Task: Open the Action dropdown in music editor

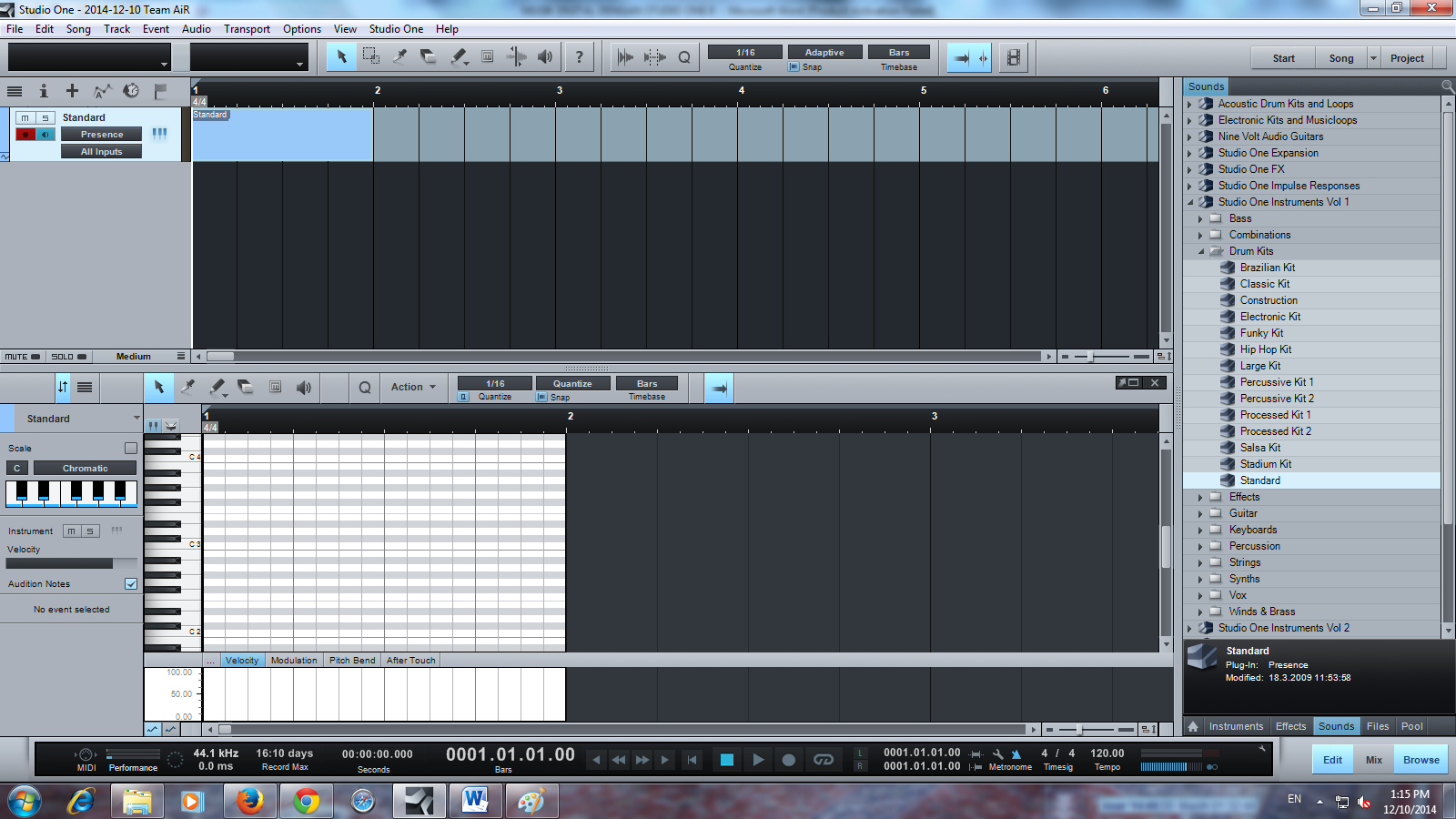Action: point(414,387)
